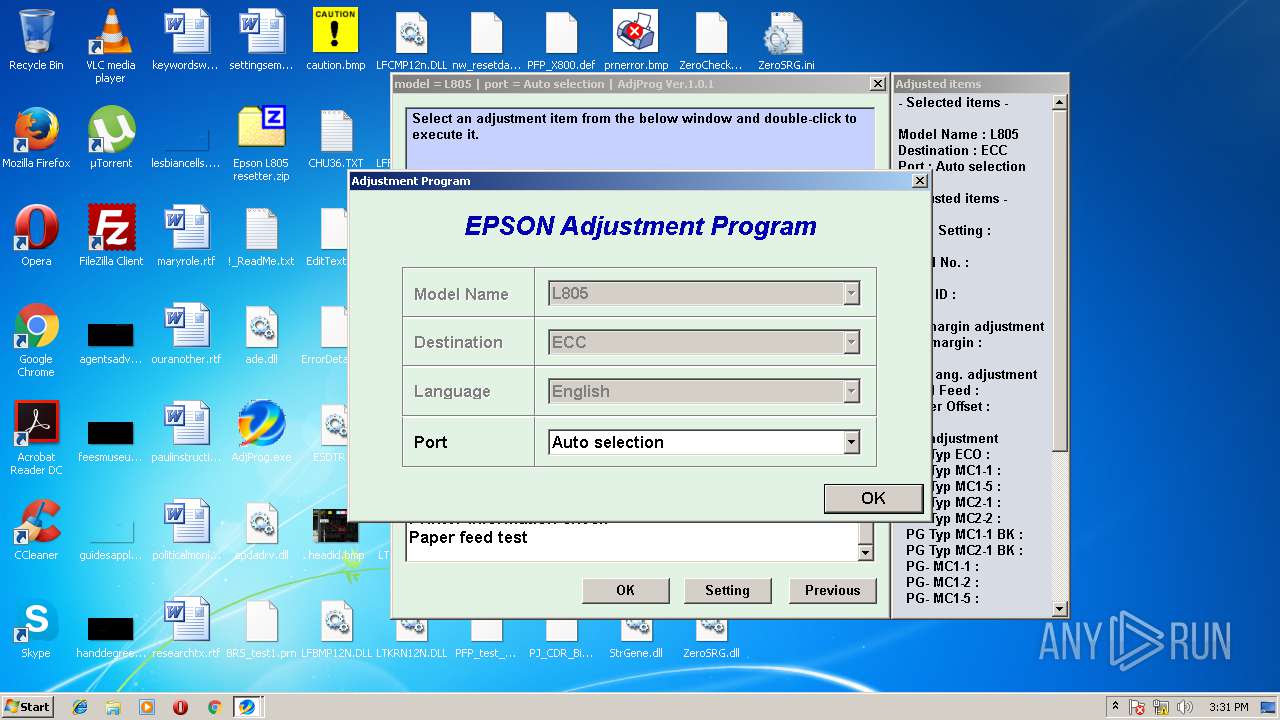Select prnerror.bmp desktop file
The image size is (1280, 720).
coord(636,40)
